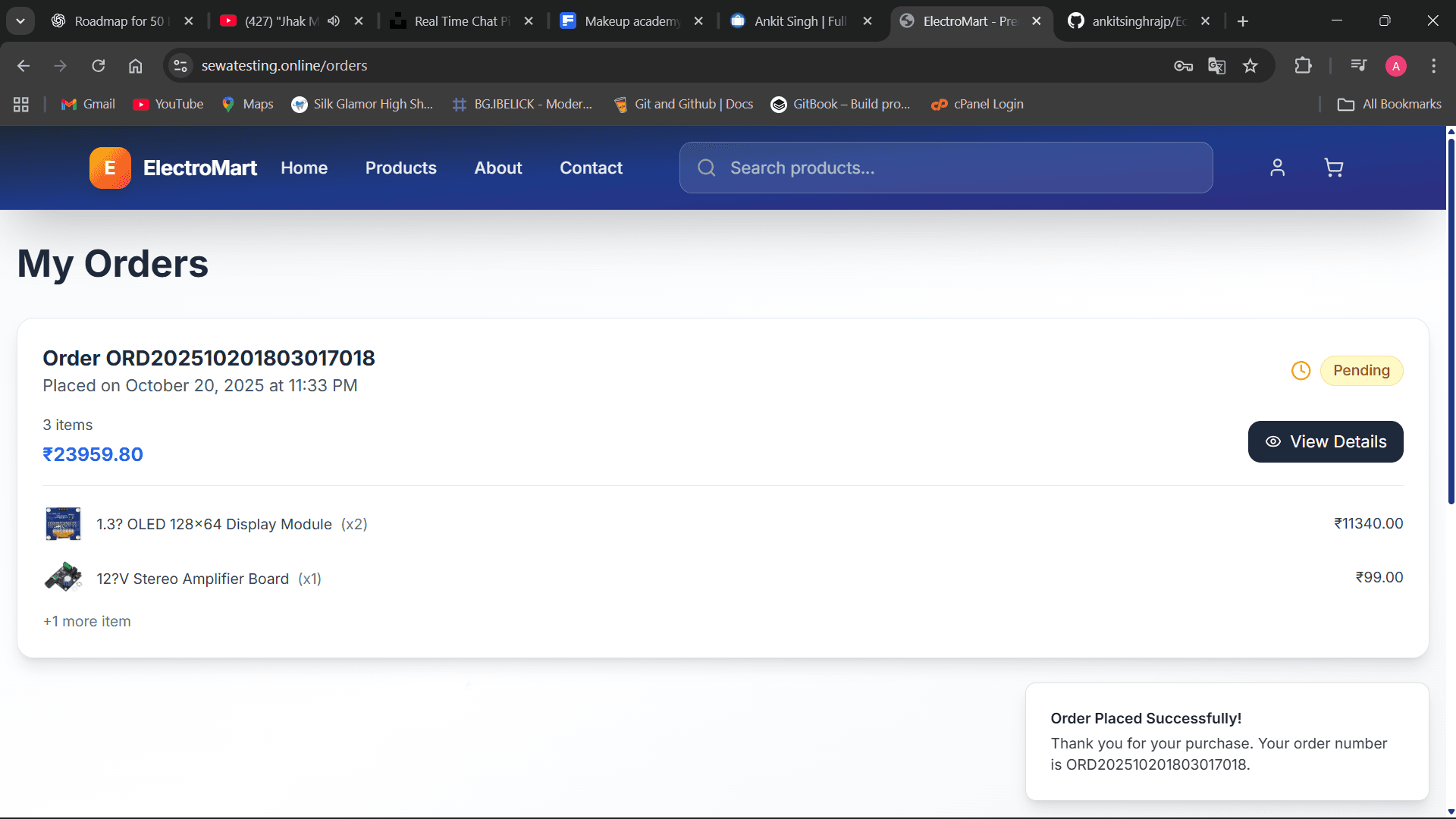Open the password manager key icon

point(1183,66)
